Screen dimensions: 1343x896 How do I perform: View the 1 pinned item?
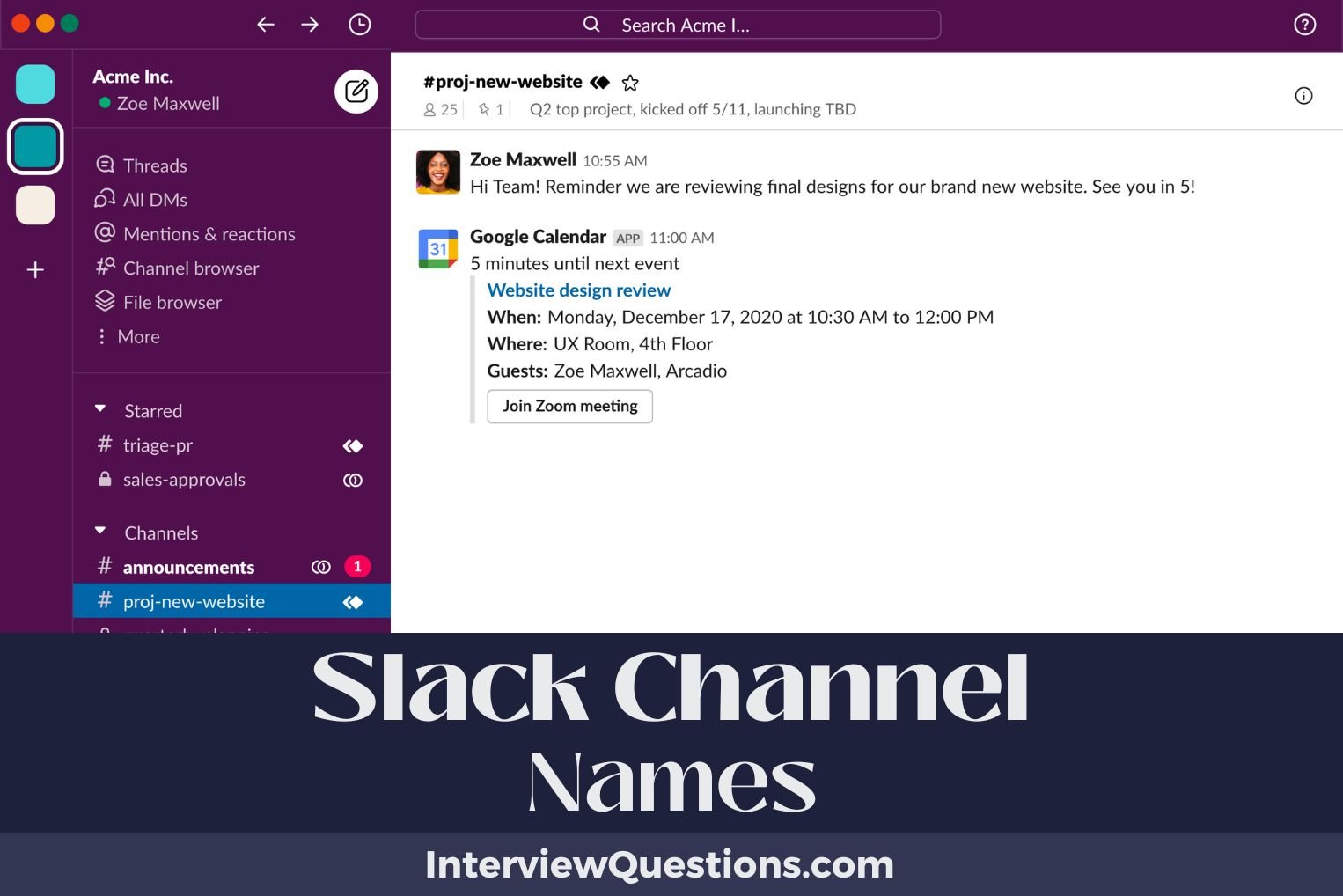(x=491, y=109)
